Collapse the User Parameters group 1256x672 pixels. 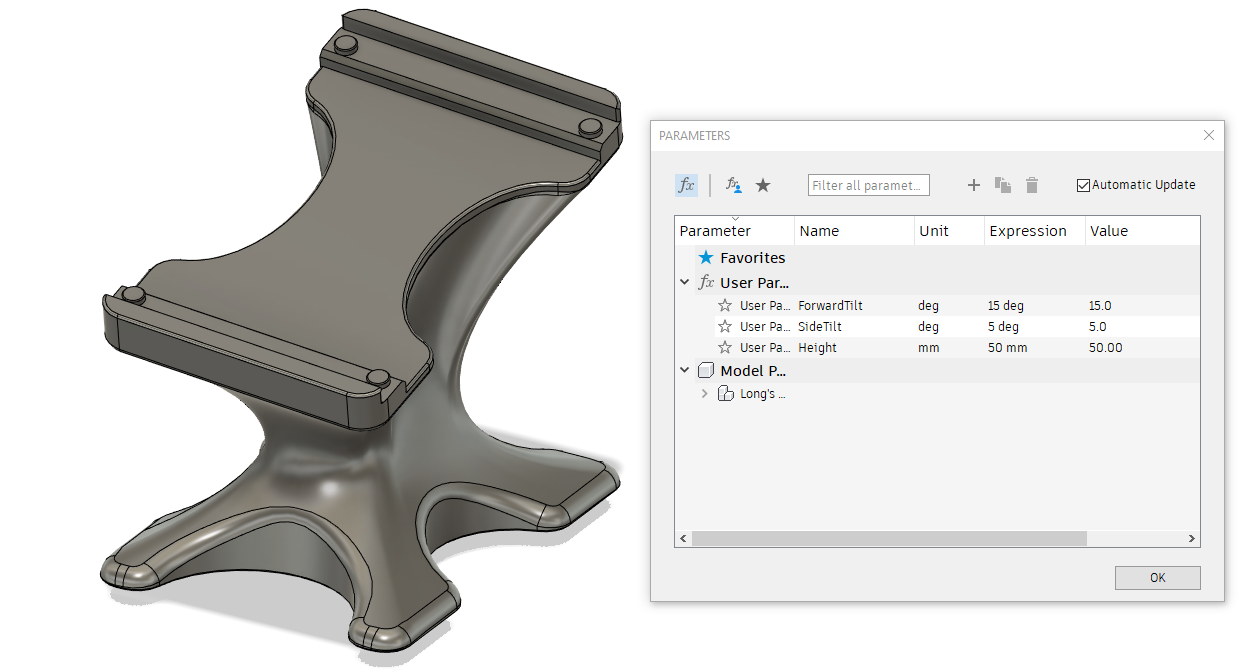coord(685,283)
